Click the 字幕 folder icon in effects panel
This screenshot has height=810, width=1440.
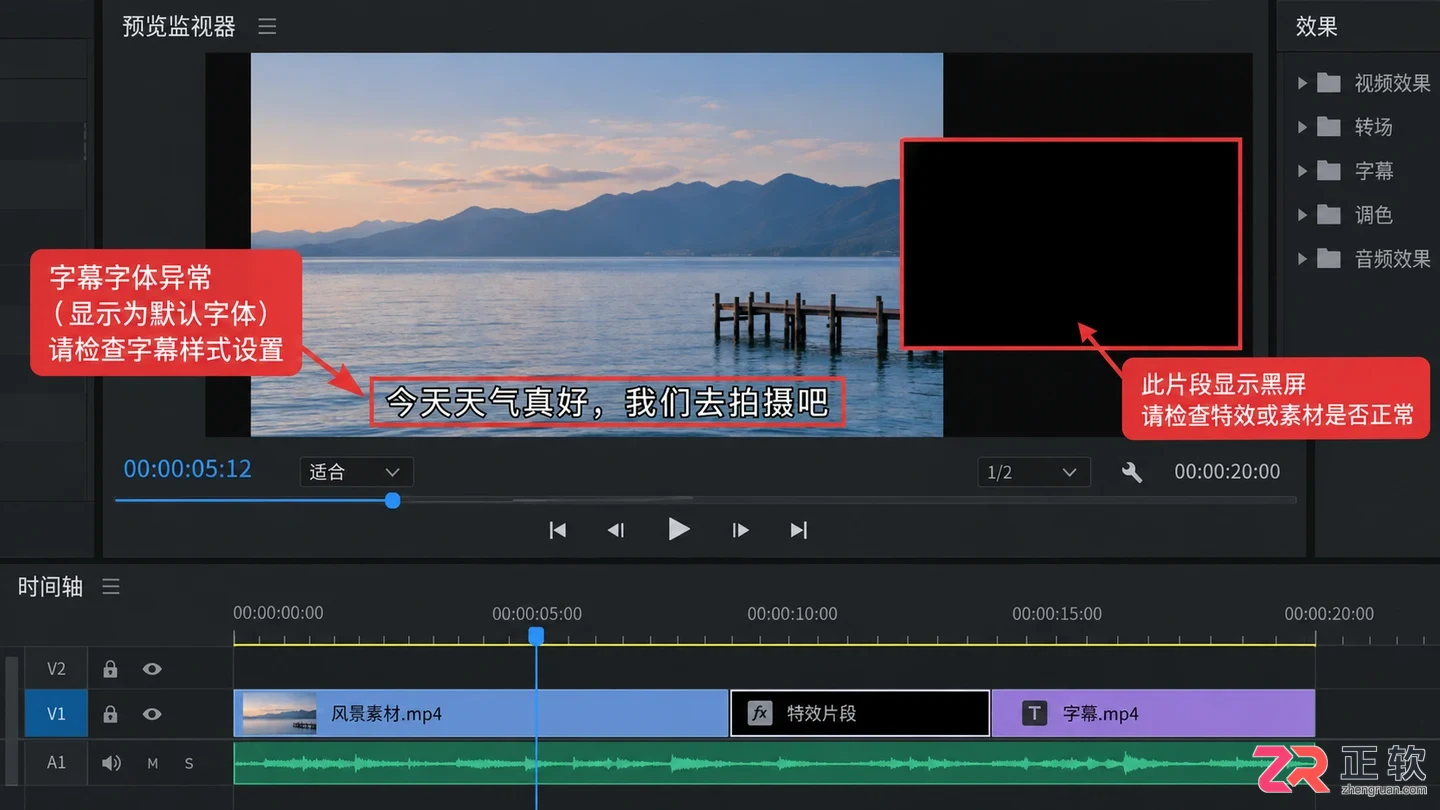point(1329,171)
